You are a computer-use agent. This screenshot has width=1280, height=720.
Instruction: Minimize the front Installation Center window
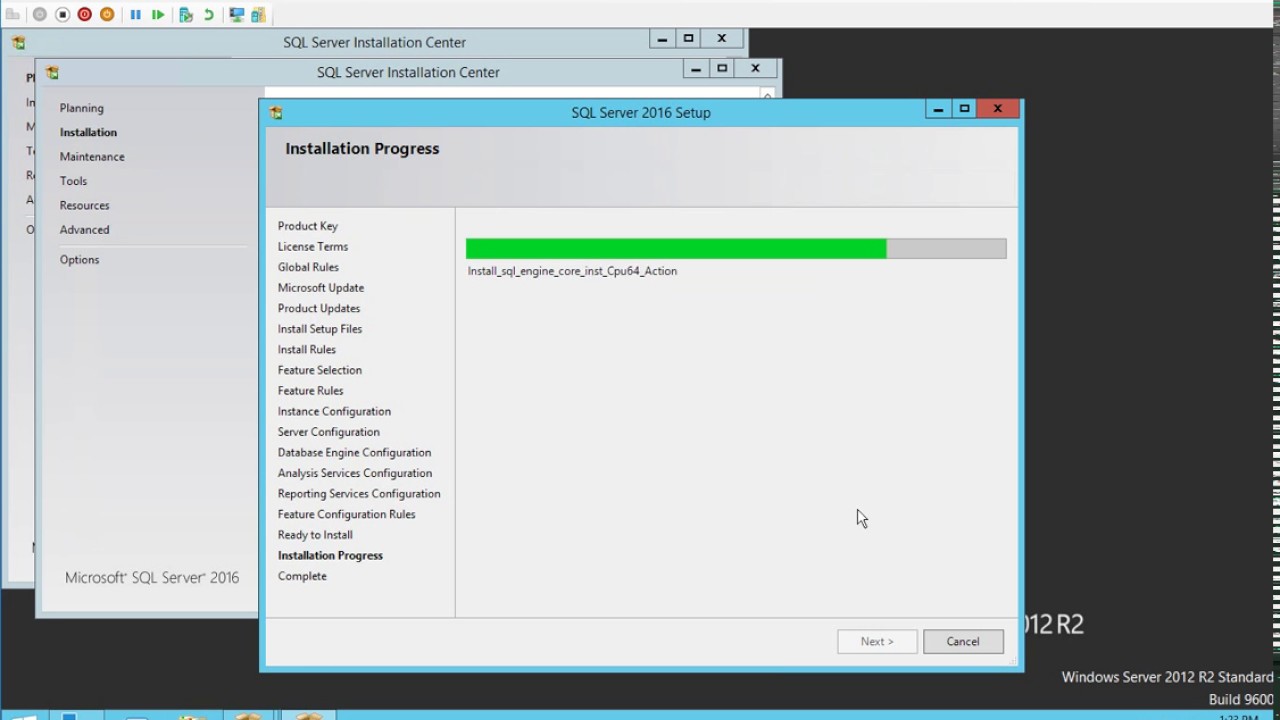pyautogui.click(x=695, y=69)
